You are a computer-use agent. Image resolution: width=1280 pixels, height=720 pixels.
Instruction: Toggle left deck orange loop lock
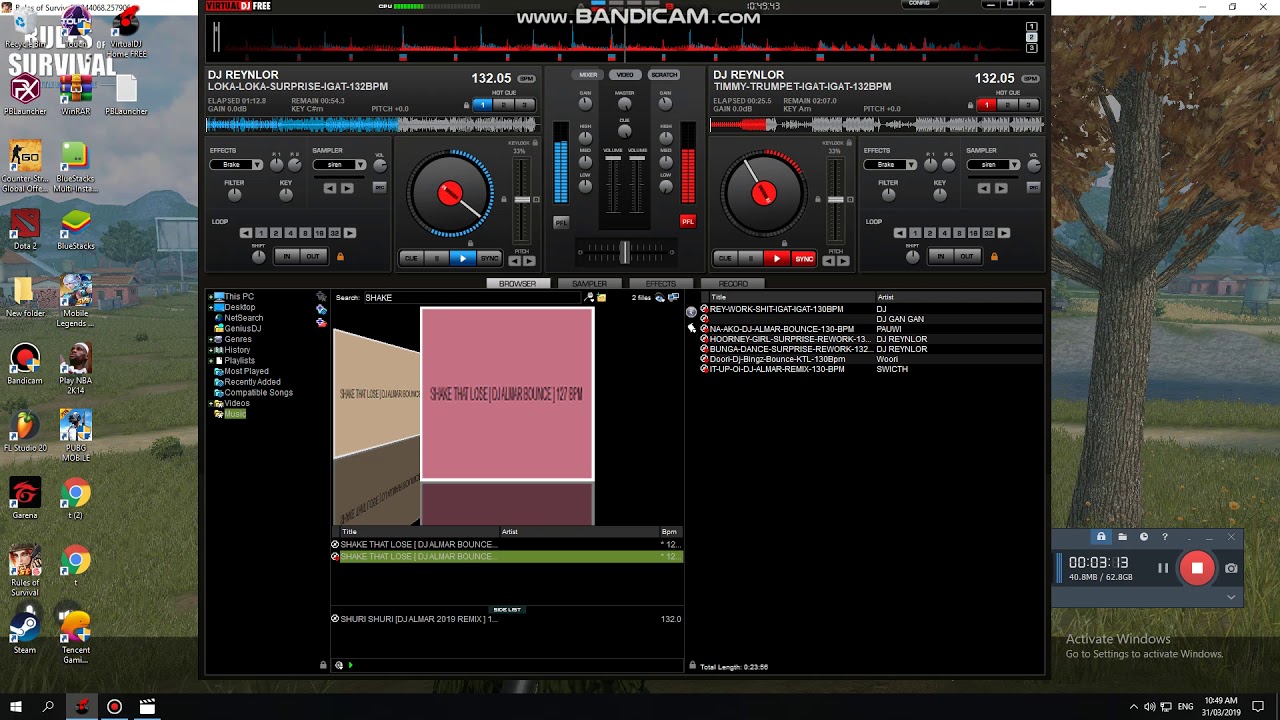[340, 257]
